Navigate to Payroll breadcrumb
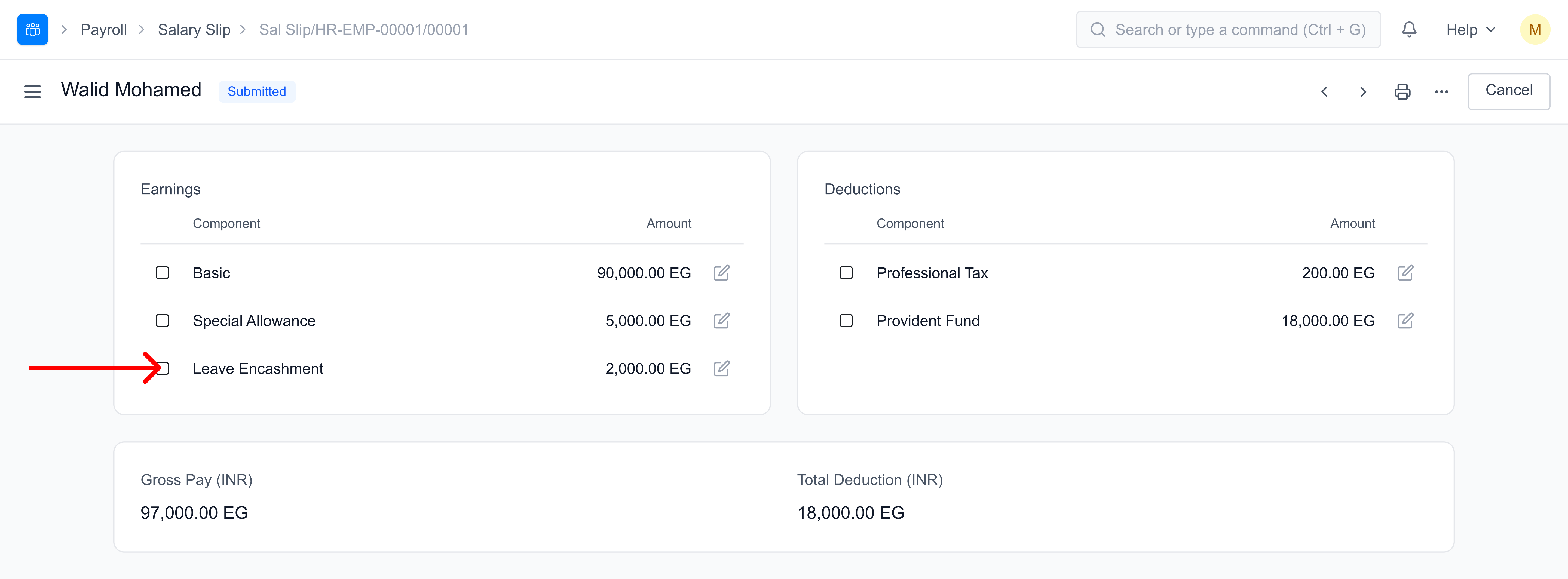 103,30
